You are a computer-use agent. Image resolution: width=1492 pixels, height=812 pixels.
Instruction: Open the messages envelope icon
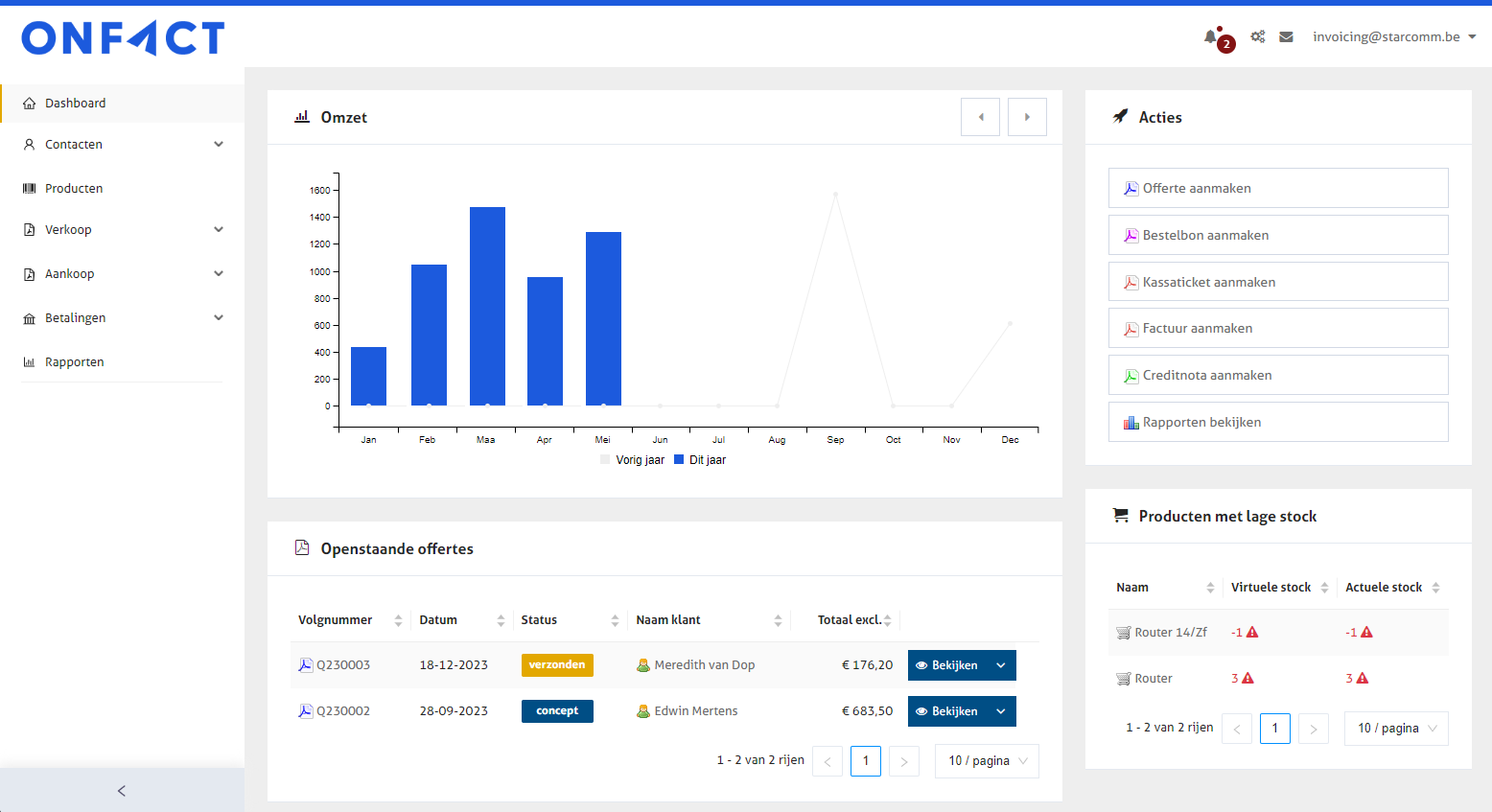pyautogui.click(x=1286, y=36)
